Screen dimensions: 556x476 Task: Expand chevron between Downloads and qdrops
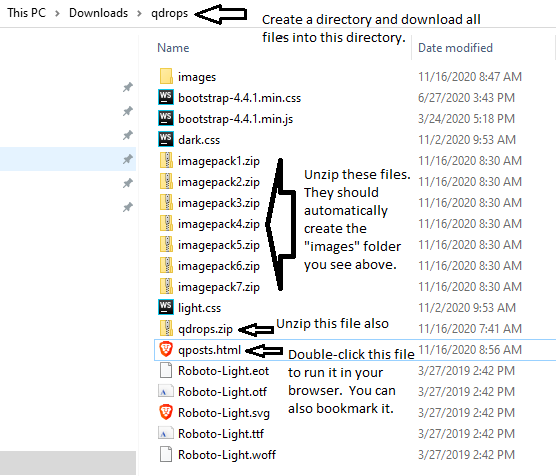coord(139,13)
